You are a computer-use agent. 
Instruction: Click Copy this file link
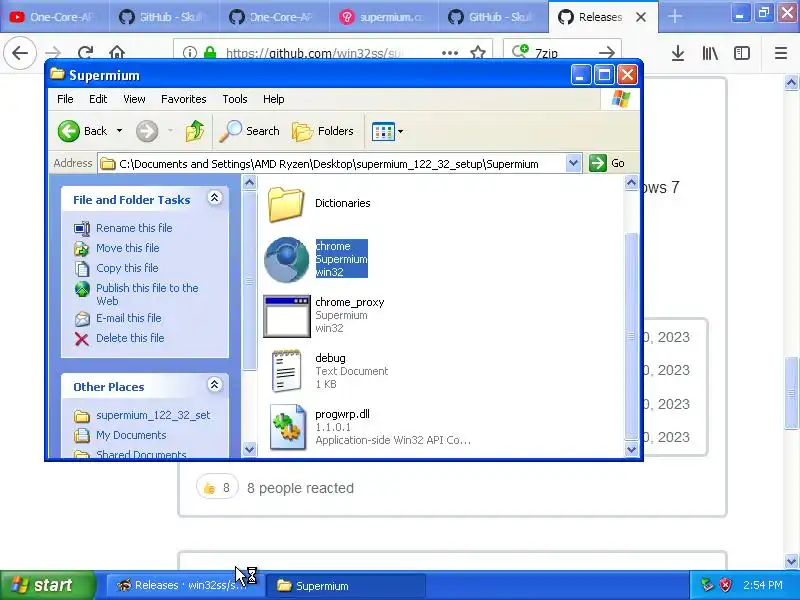coord(127,268)
